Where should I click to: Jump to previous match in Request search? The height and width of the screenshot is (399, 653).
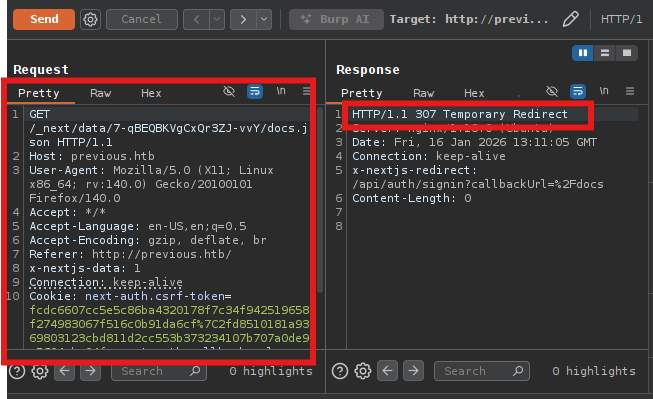(65, 371)
